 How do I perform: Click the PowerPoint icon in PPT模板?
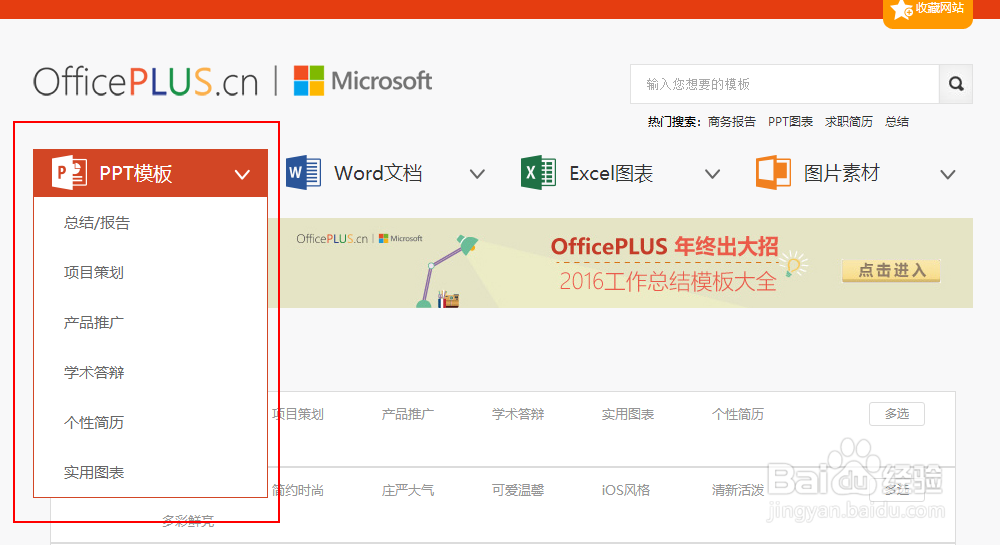pos(69,172)
